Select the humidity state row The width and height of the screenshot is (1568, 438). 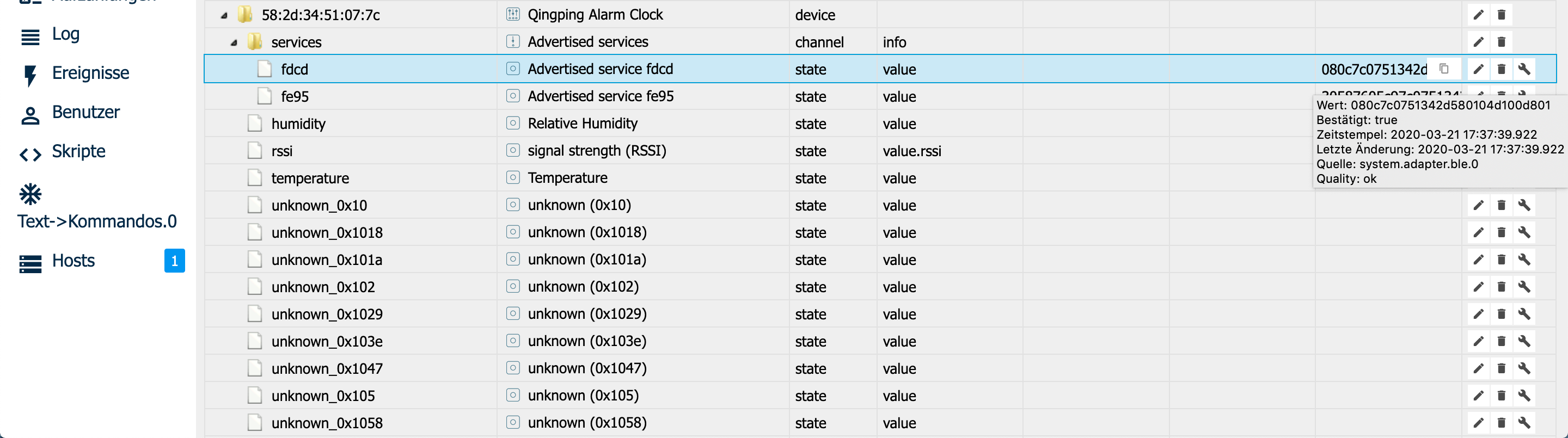298,124
